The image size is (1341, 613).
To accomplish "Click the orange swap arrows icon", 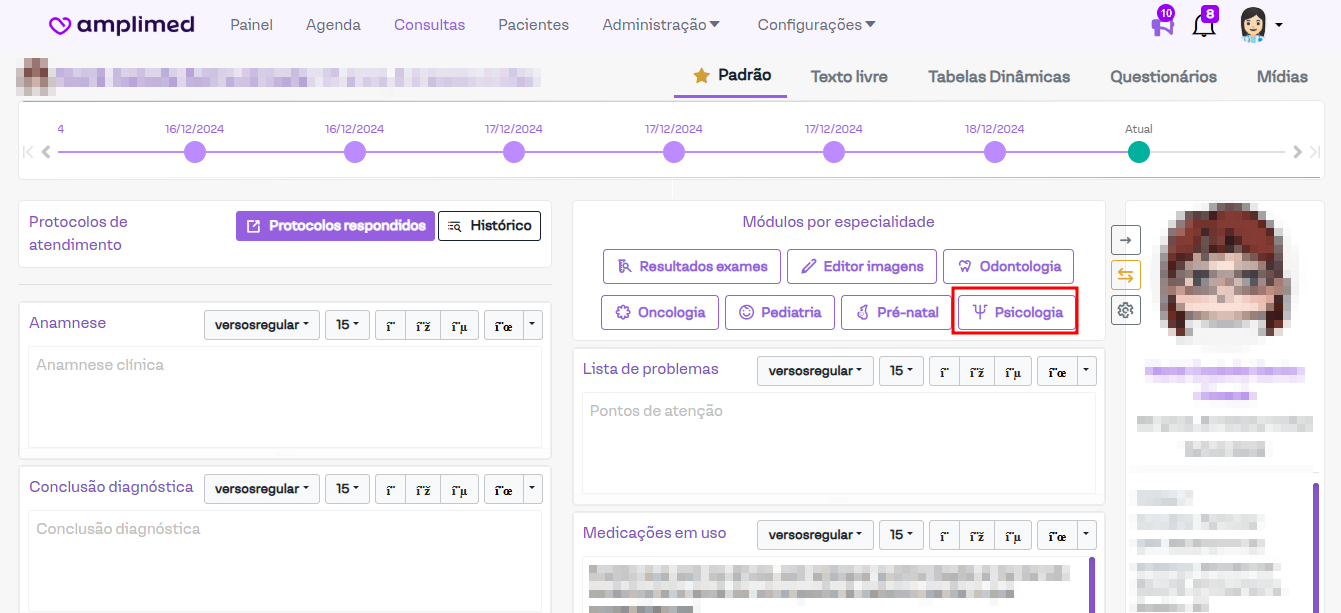I will pos(1126,275).
